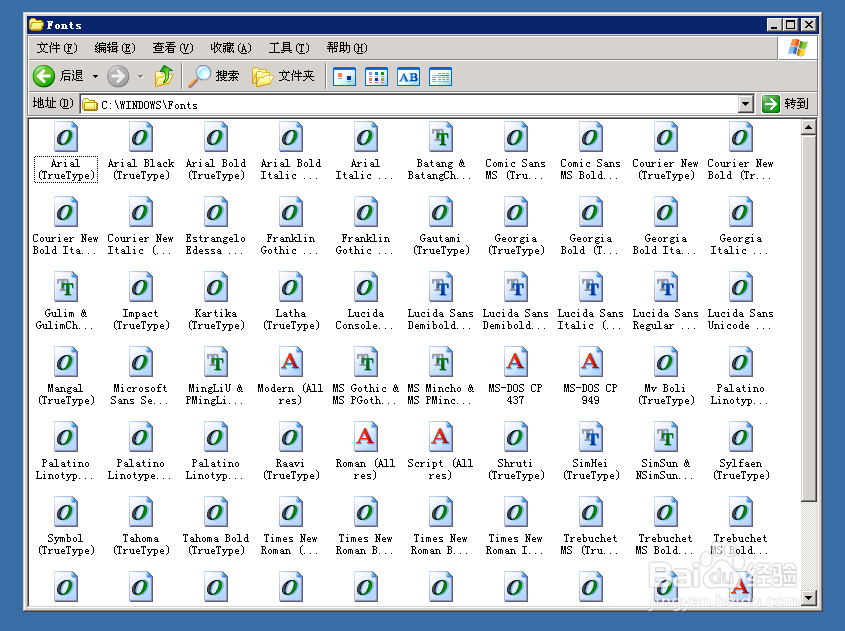845x631 pixels.
Task: Select the SimHei font icon
Action: click(590, 437)
